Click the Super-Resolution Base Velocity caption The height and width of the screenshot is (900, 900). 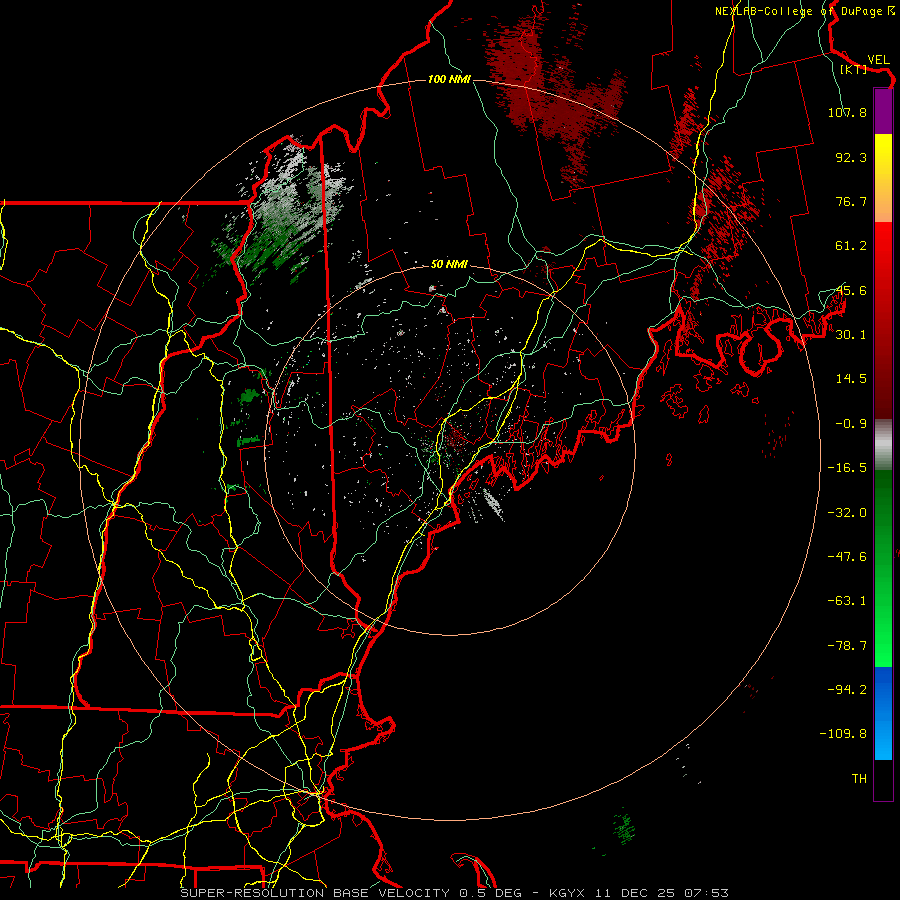[455, 893]
